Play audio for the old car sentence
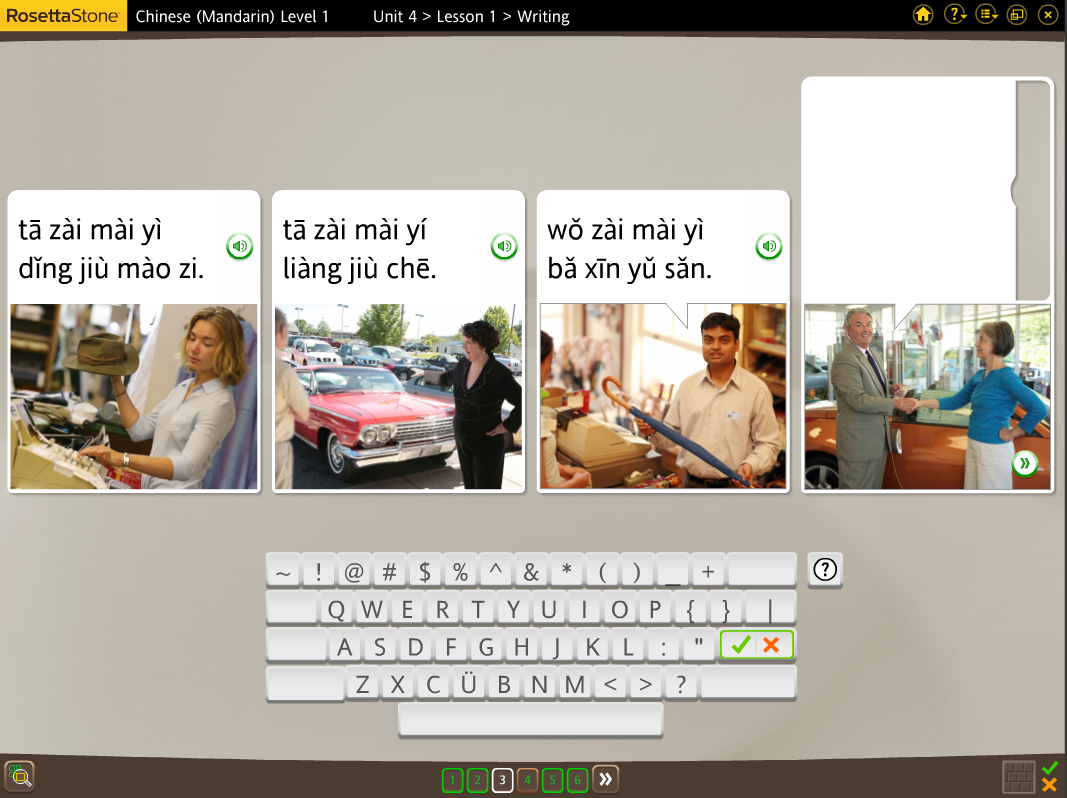Image resolution: width=1067 pixels, height=798 pixels. click(x=504, y=246)
